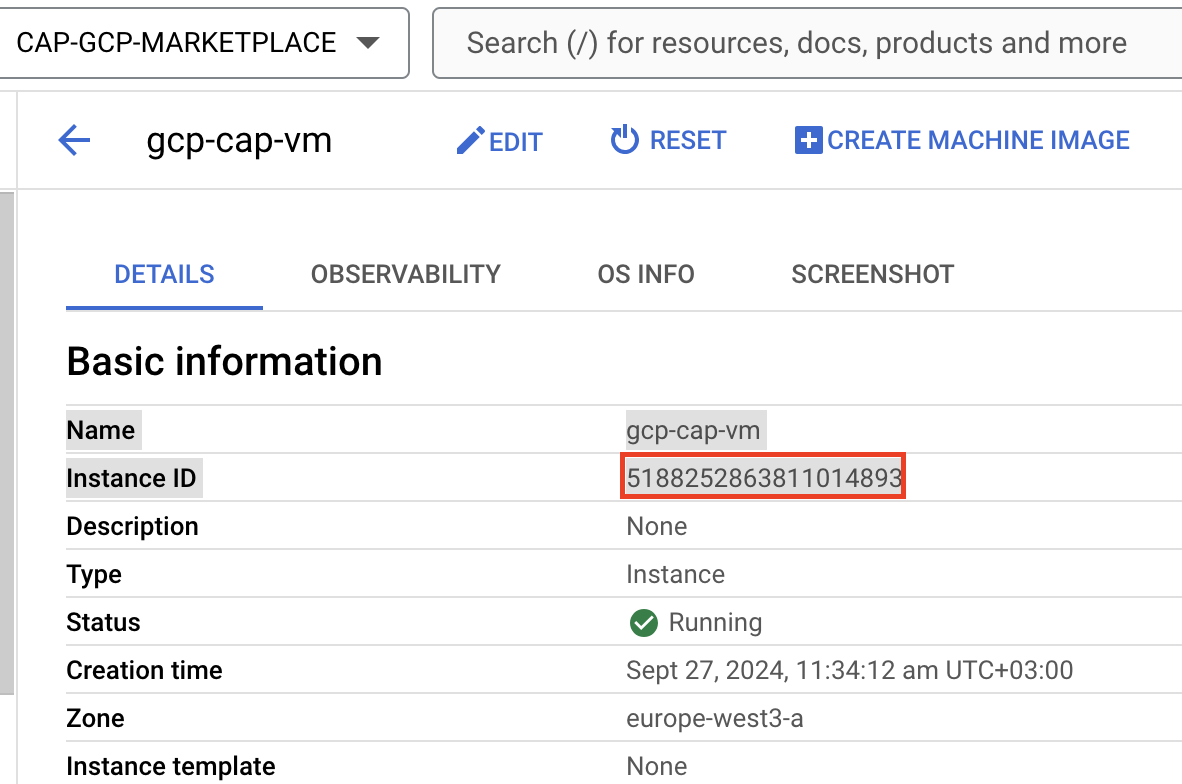Click the pencil Edit icon
1182x784 pixels.
pos(470,141)
